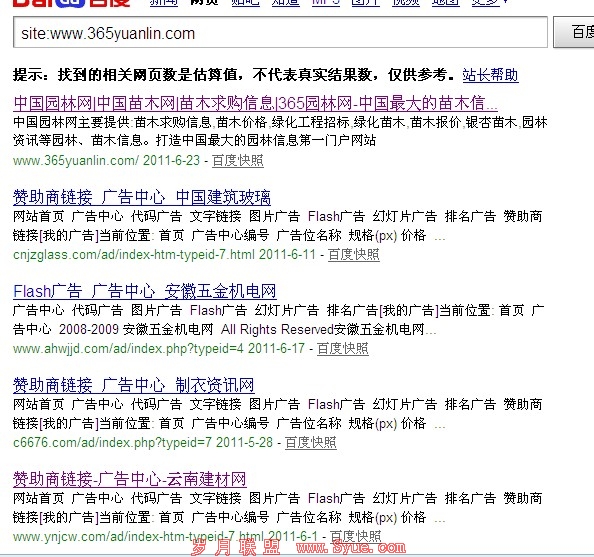Viewport: 594px width, 557px height.
Task: Switch to the 地图 search tab
Action: (446, 3)
